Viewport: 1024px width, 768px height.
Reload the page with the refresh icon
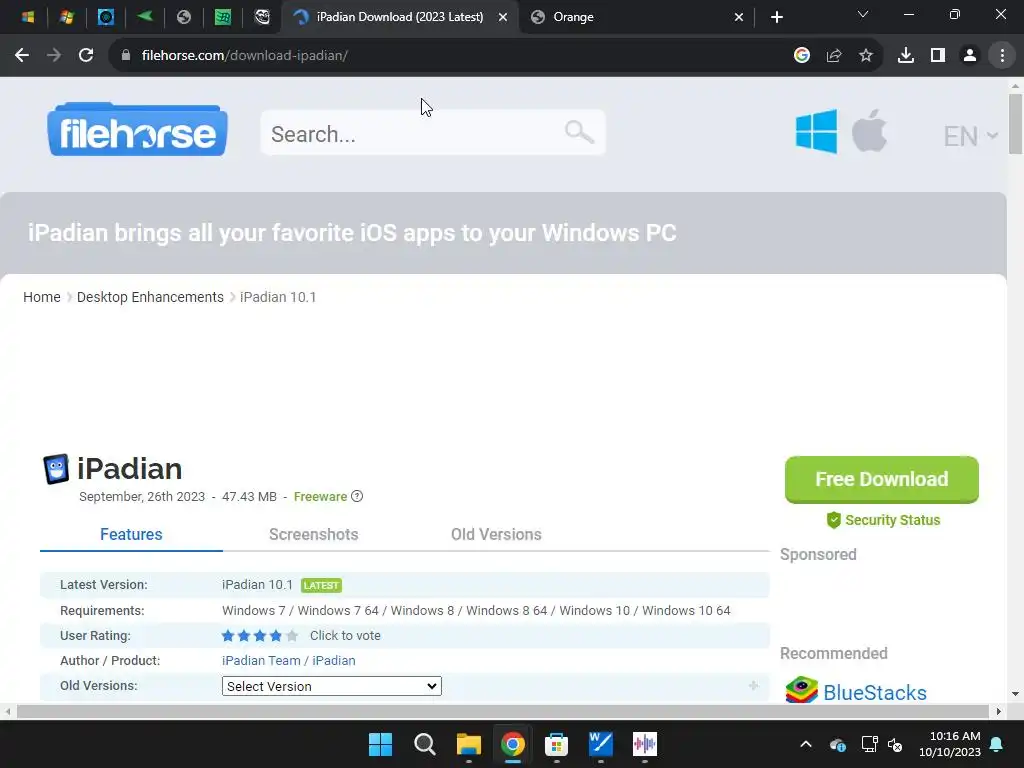[x=86, y=56]
